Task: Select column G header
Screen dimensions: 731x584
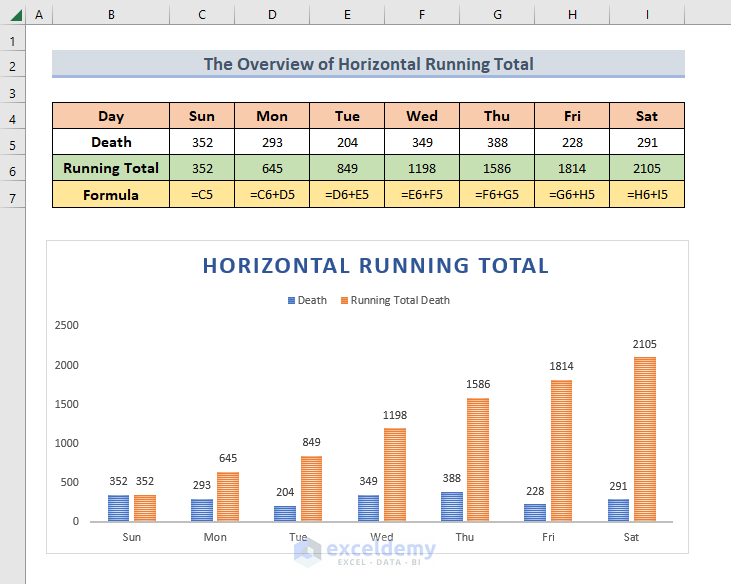Action: click(497, 14)
